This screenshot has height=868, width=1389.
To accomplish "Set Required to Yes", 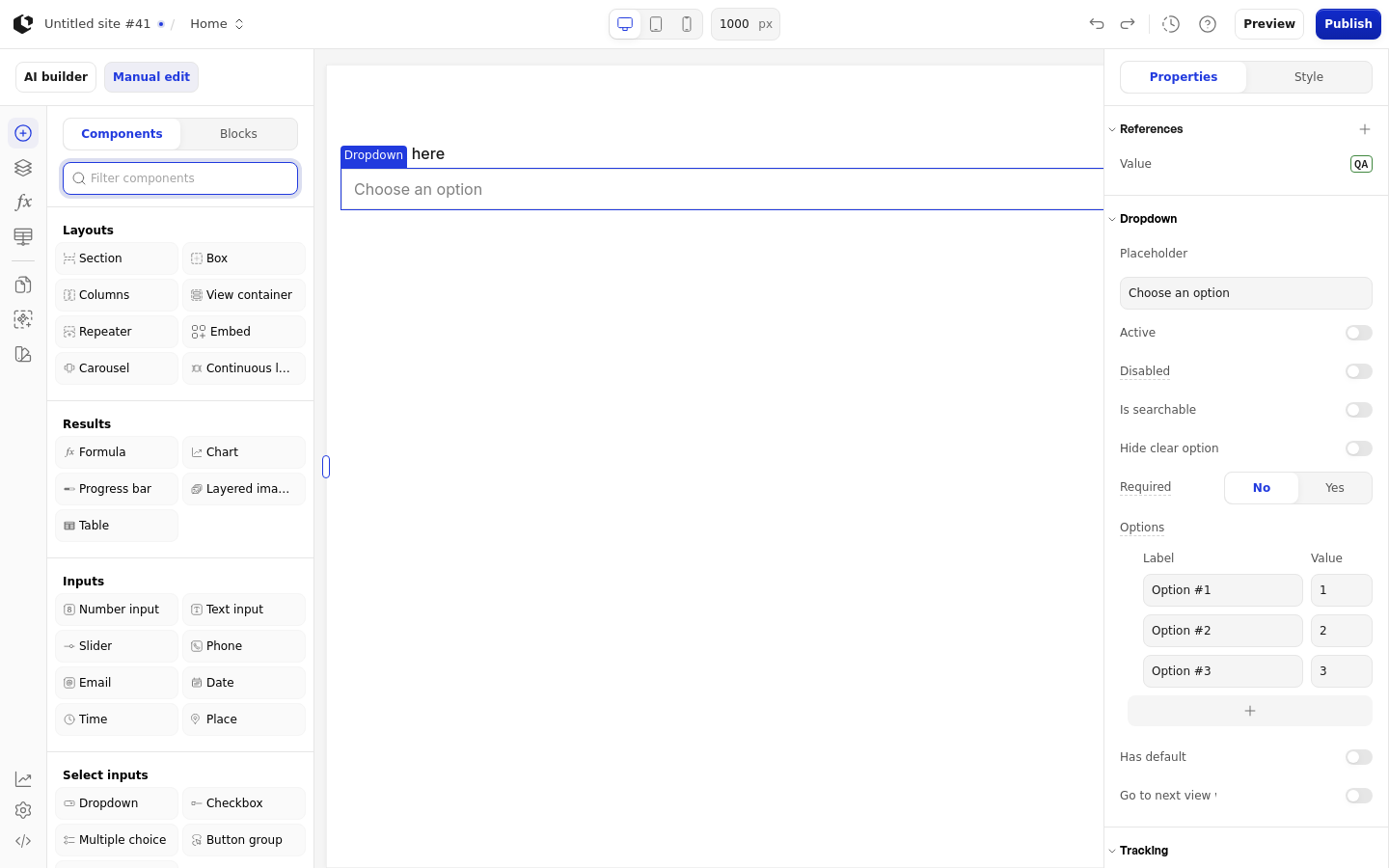I will [x=1335, y=488].
